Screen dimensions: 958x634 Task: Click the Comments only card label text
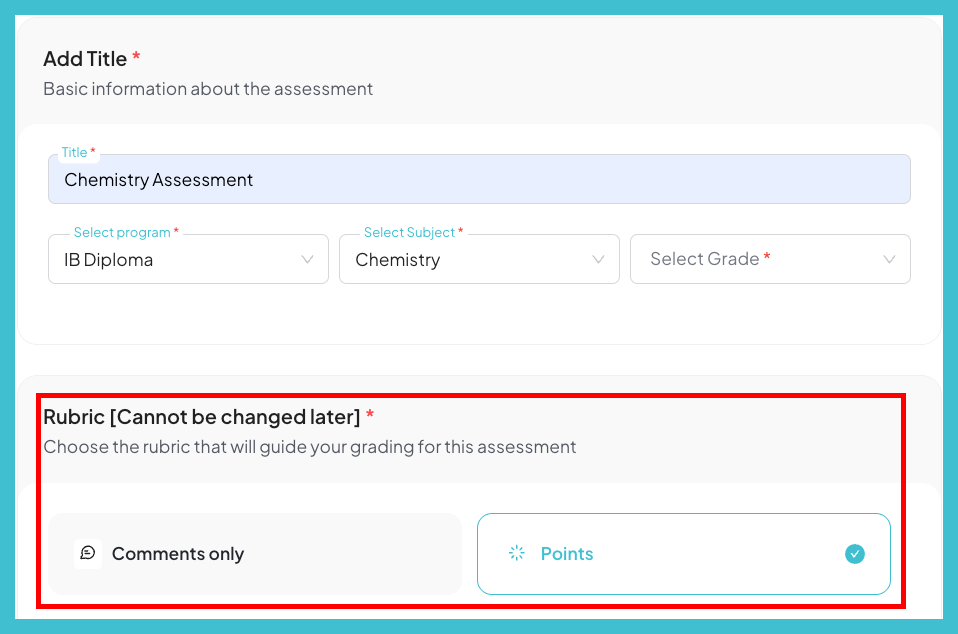click(x=180, y=553)
